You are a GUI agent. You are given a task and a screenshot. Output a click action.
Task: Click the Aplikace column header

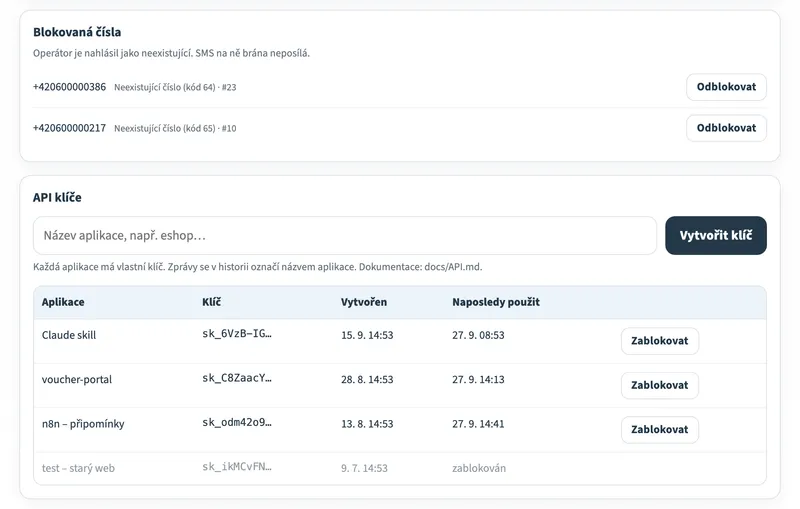(x=63, y=302)
